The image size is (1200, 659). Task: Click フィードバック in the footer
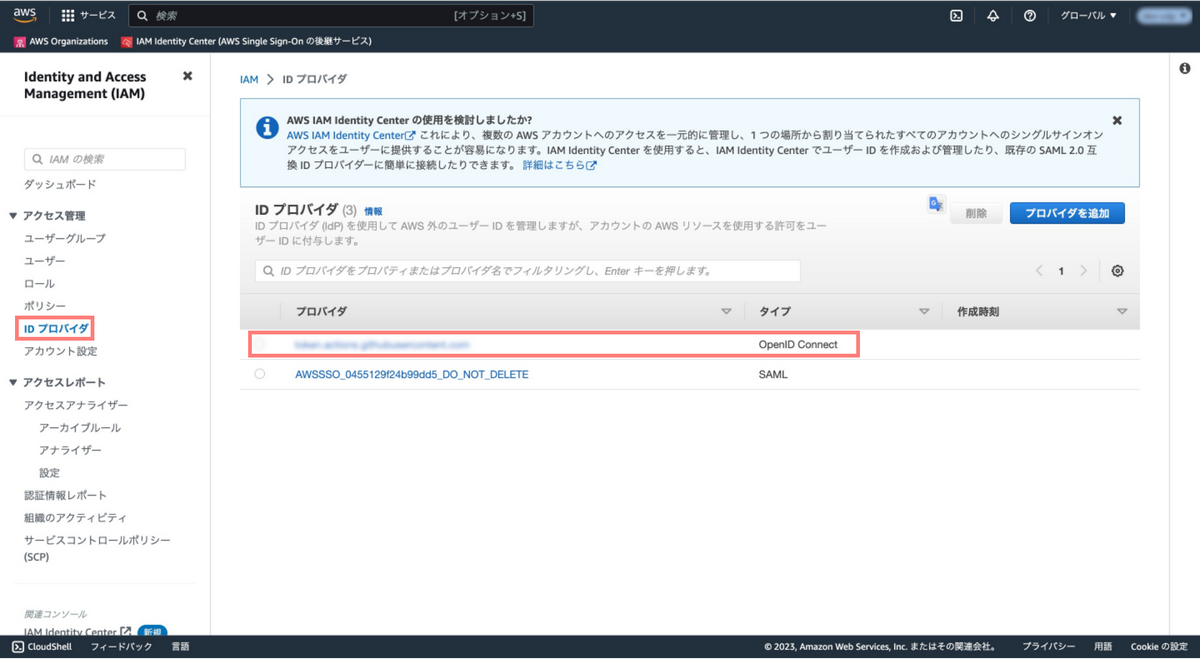coord(121,647)
